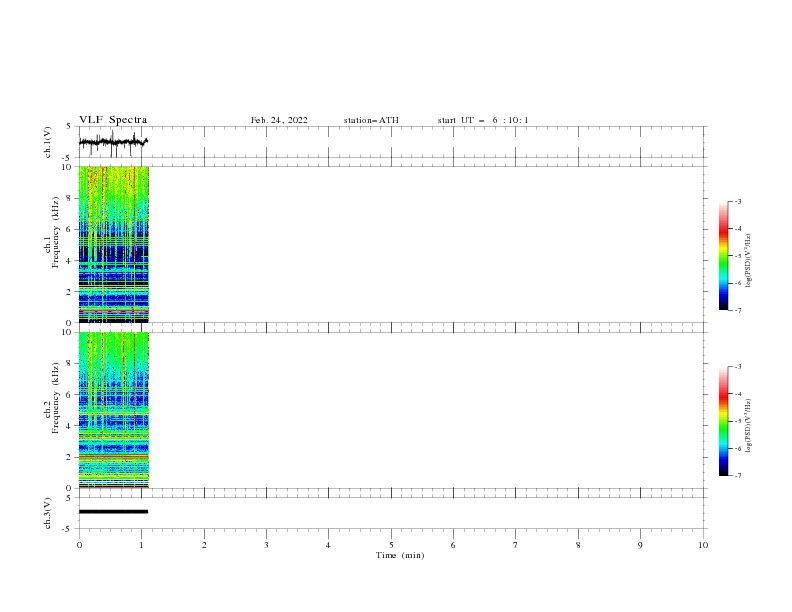Viewport: 792px width, 612px height.
Task: Click the thick black ch.3 voltage trace
Action: (113, 512)
